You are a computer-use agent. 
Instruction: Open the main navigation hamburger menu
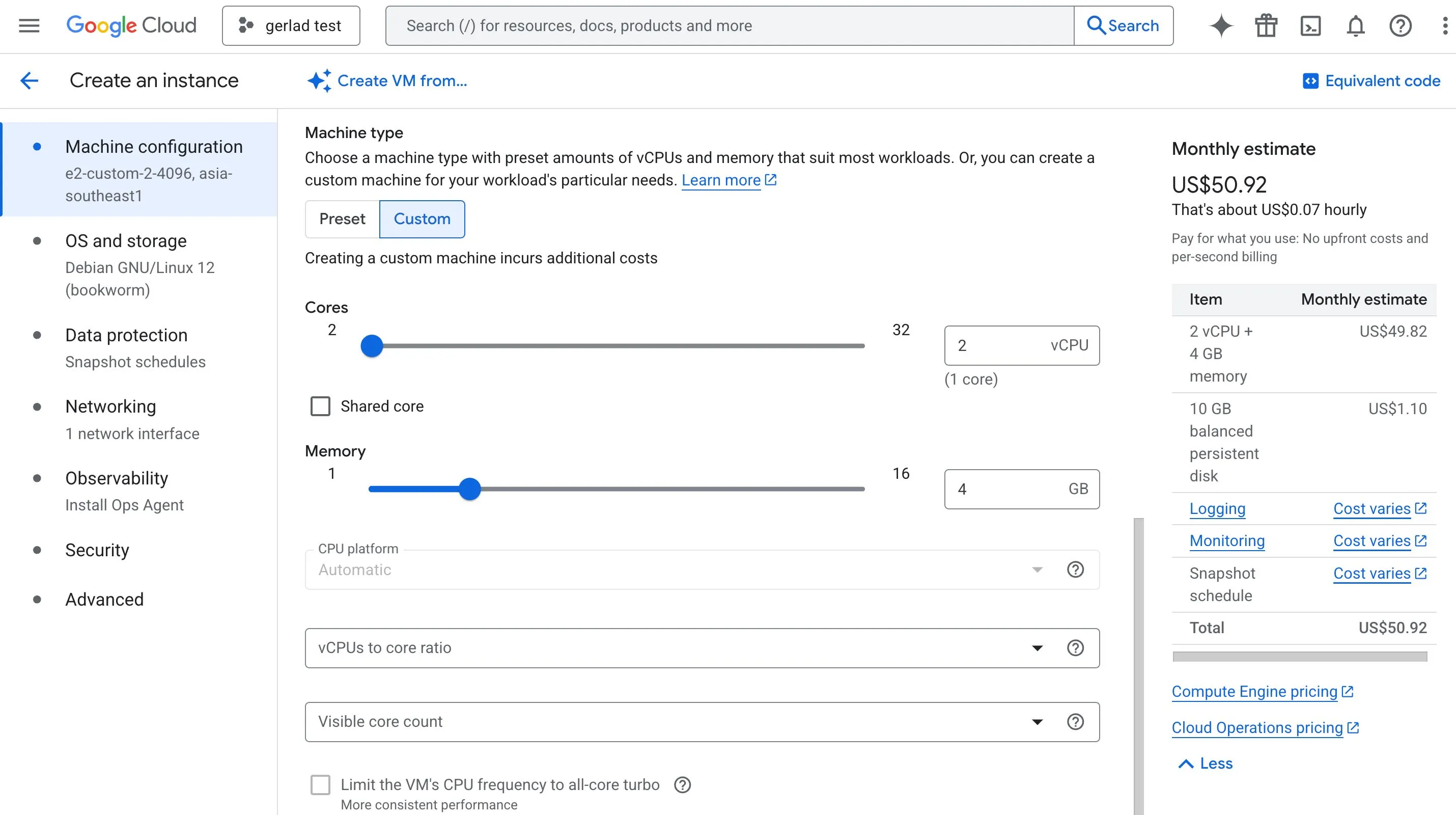29,25
